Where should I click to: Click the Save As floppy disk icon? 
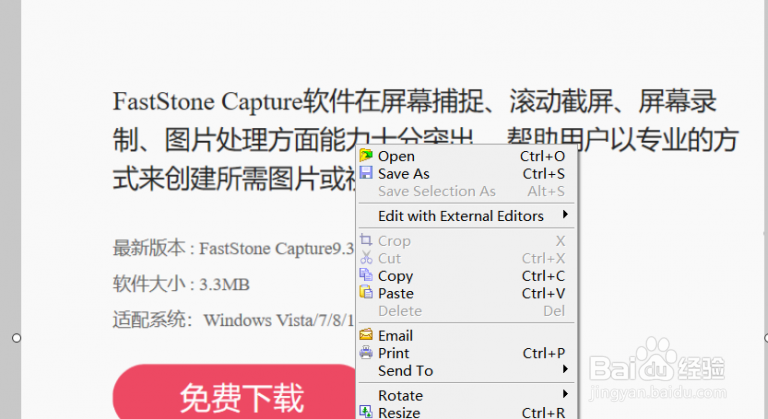click(366, 173)
